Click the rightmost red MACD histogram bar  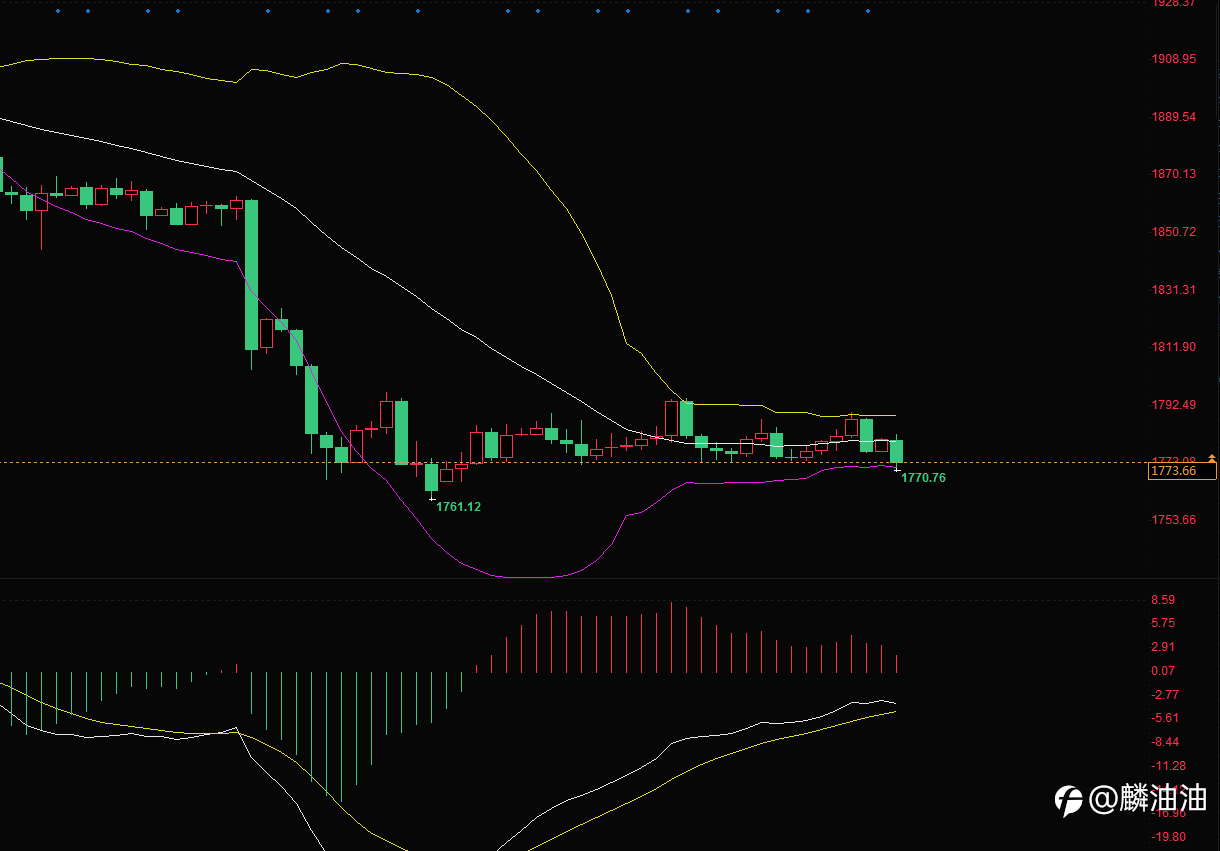pos(897,664)
